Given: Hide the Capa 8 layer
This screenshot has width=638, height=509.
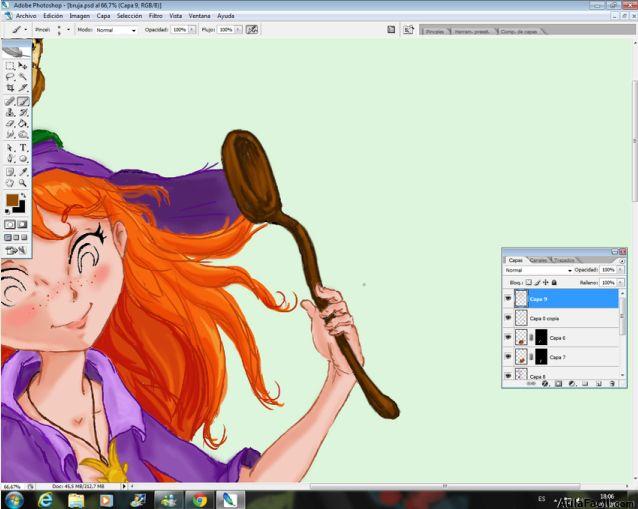Looking at the screenshot, I should [508, 376].
